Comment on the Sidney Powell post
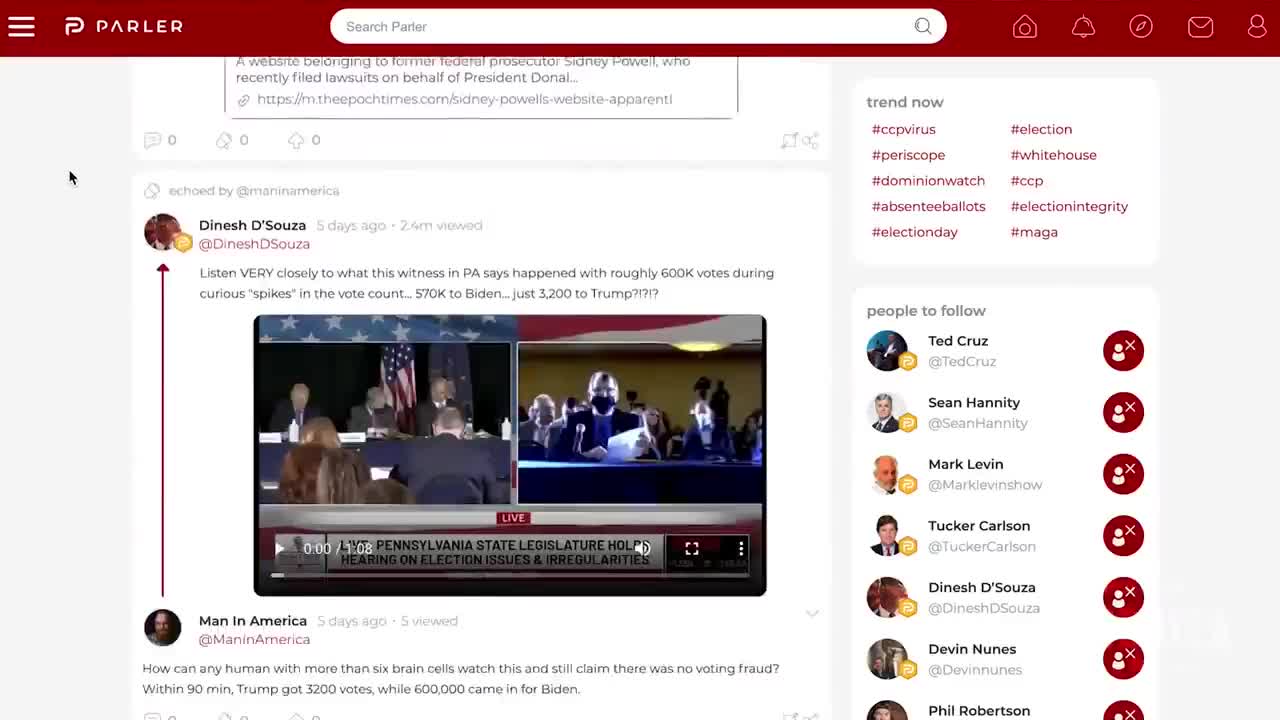The height and width of the screenshot is (720, 1280). coord(153,140)
